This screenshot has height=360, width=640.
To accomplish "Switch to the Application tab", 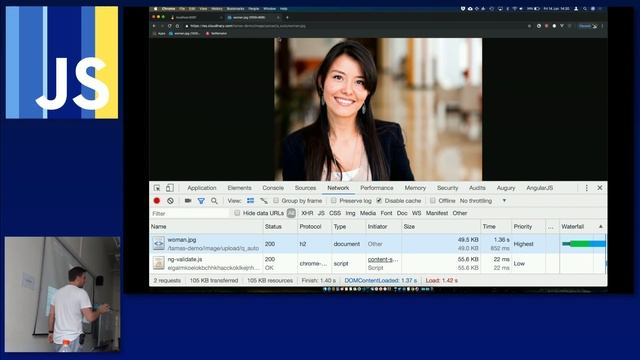I will pos(202,188).
